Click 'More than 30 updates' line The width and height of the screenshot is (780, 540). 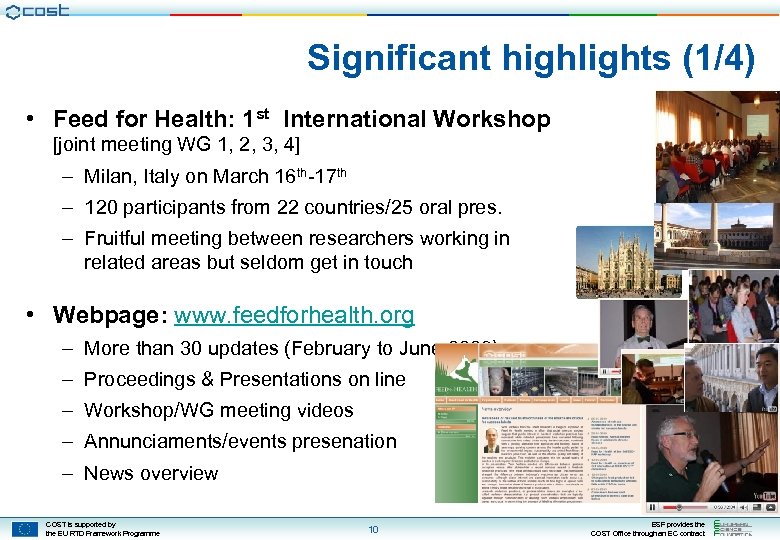[x=259, y=349]
